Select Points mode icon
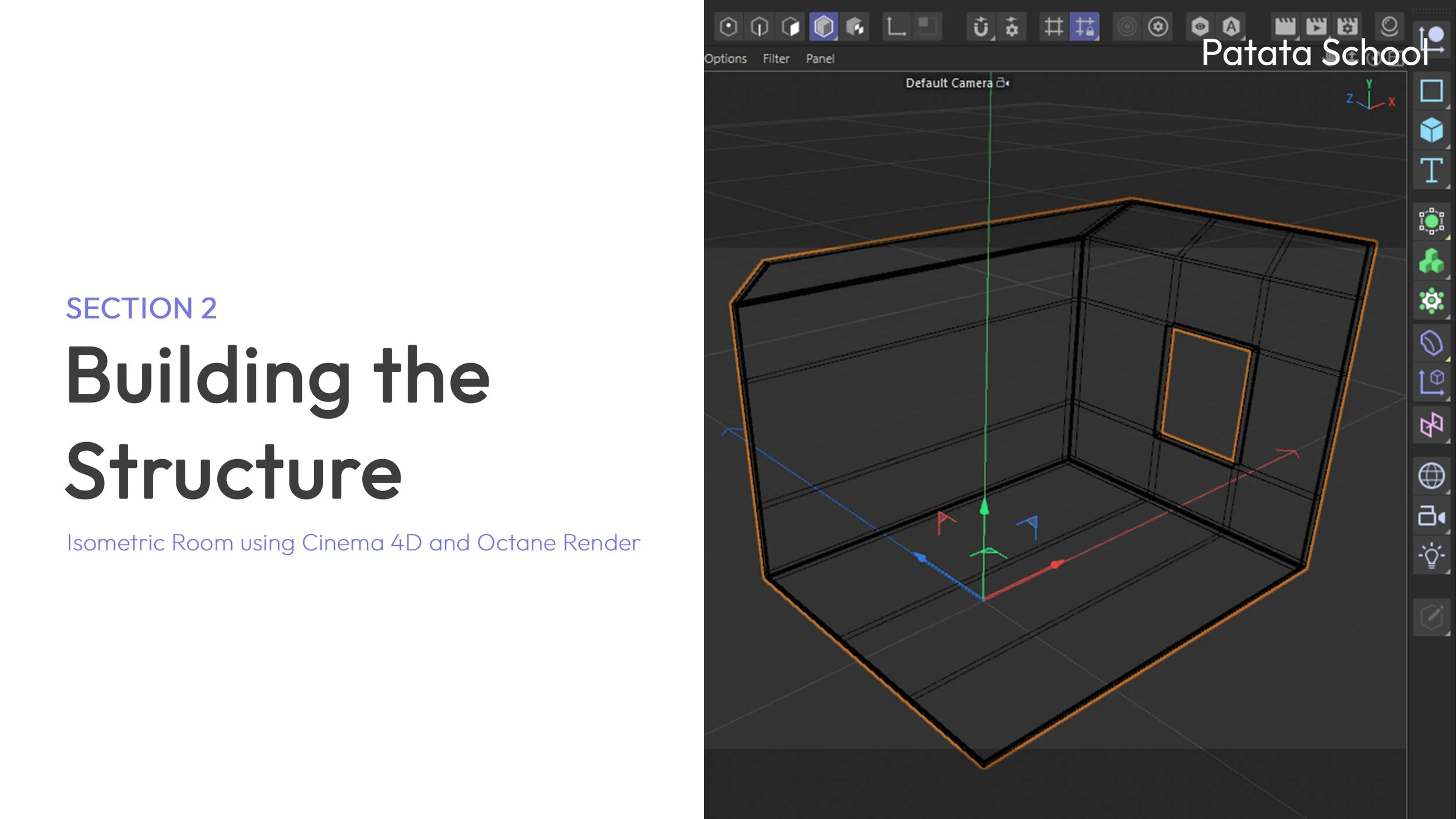The height and width of the screenshot is (819, 1456). (729, 27)
